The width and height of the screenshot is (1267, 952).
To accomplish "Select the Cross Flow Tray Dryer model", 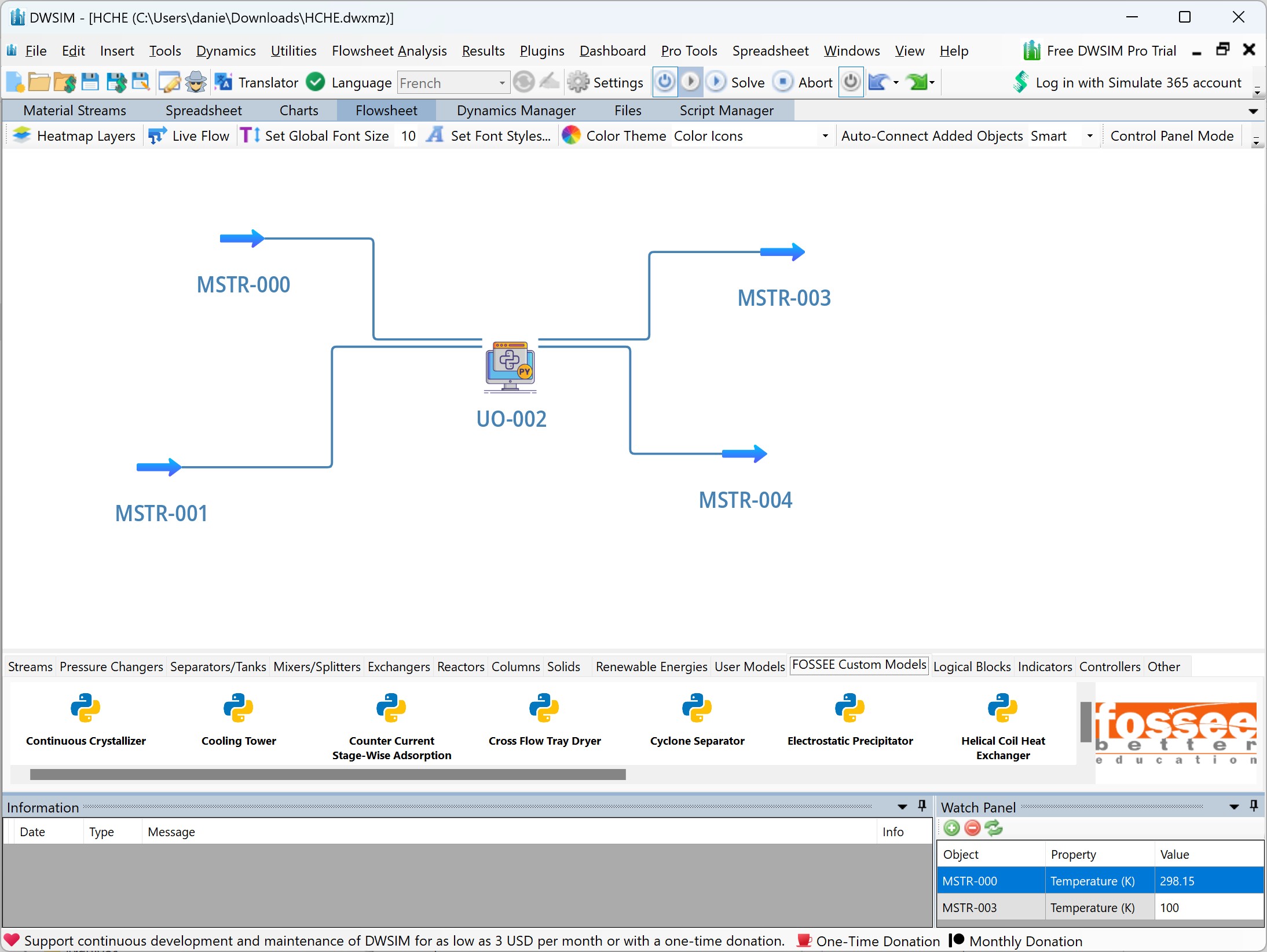I will coord(544,720).
